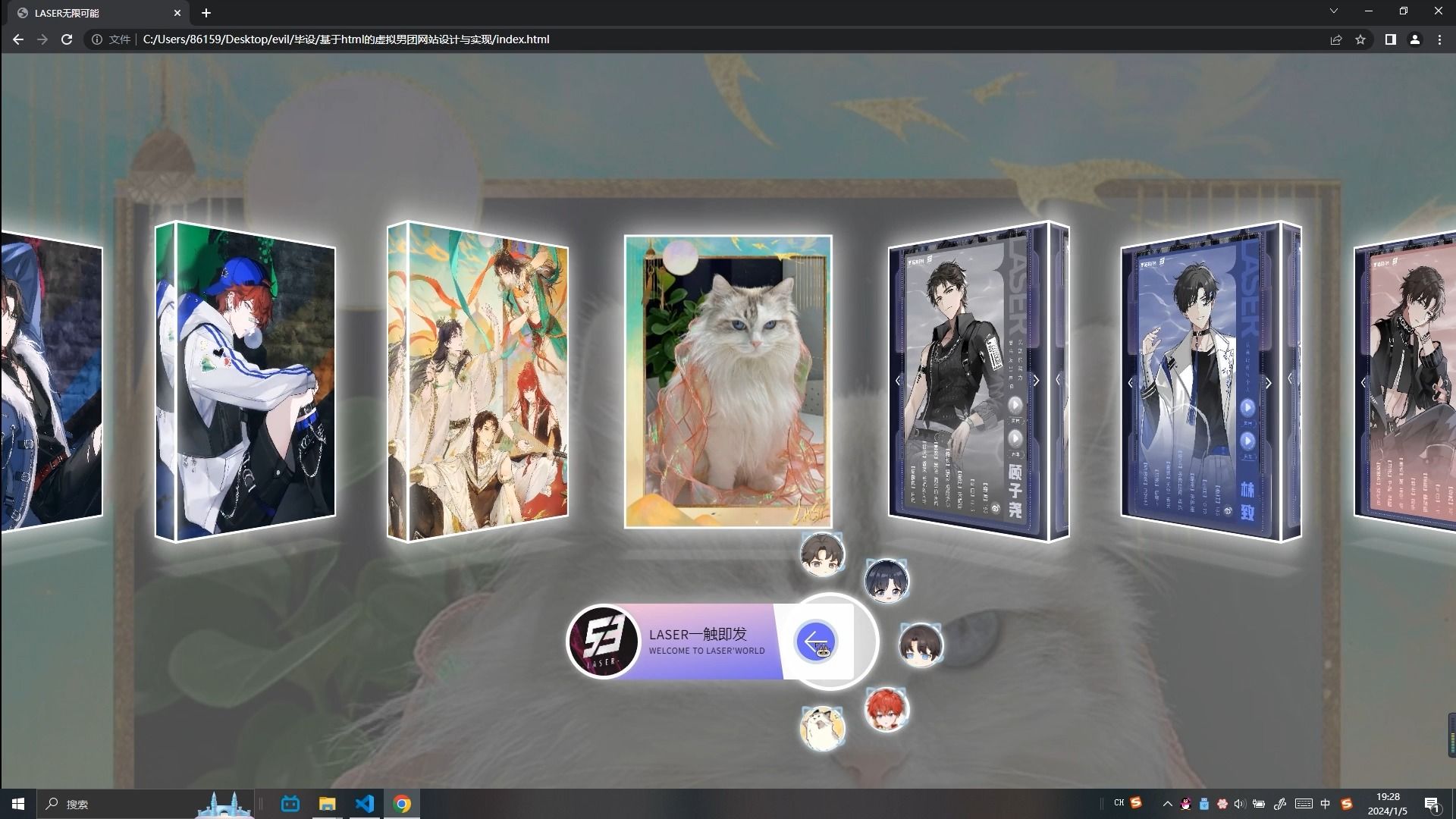
Task: Open the notification center icon
Action: [1432, 805]
